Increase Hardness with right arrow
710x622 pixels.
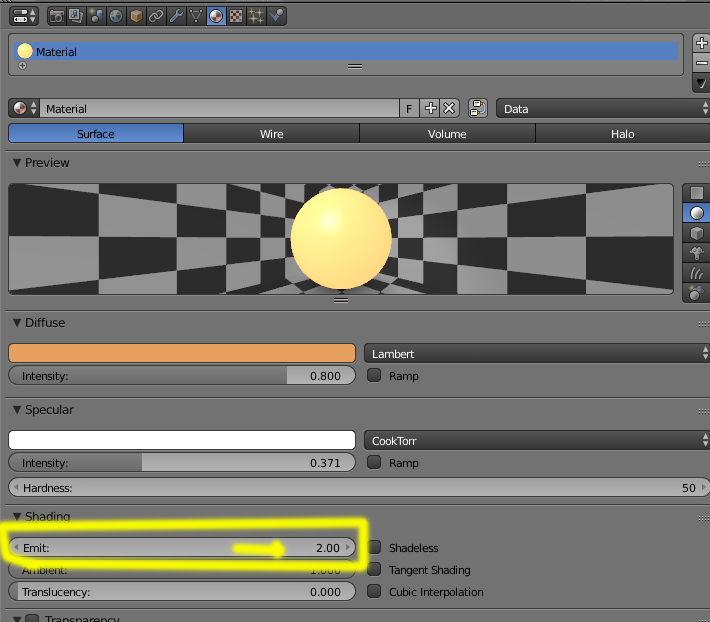tap(703, 488)
